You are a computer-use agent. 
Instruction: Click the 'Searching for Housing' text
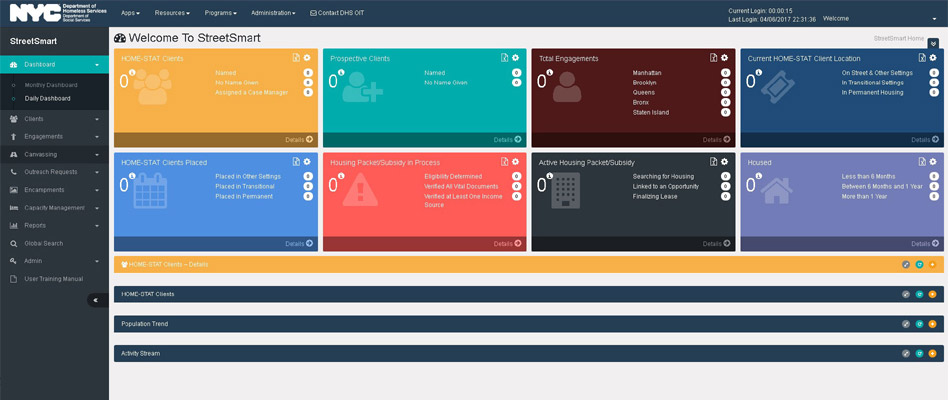(664, 176)
